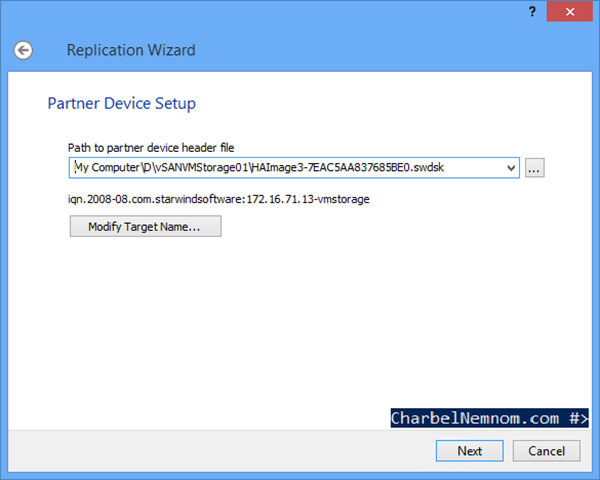The width and height of the screenshot is (600, 480).
Task: Browse for header file using ellipsis button
Action: pyautogui.click(x=535, y=168)
